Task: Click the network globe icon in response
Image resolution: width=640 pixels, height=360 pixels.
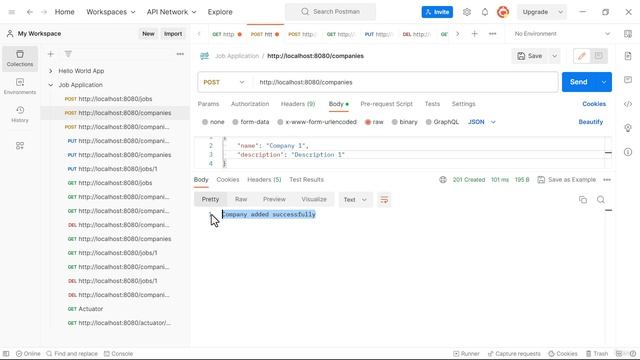Action: pos(443,180)
